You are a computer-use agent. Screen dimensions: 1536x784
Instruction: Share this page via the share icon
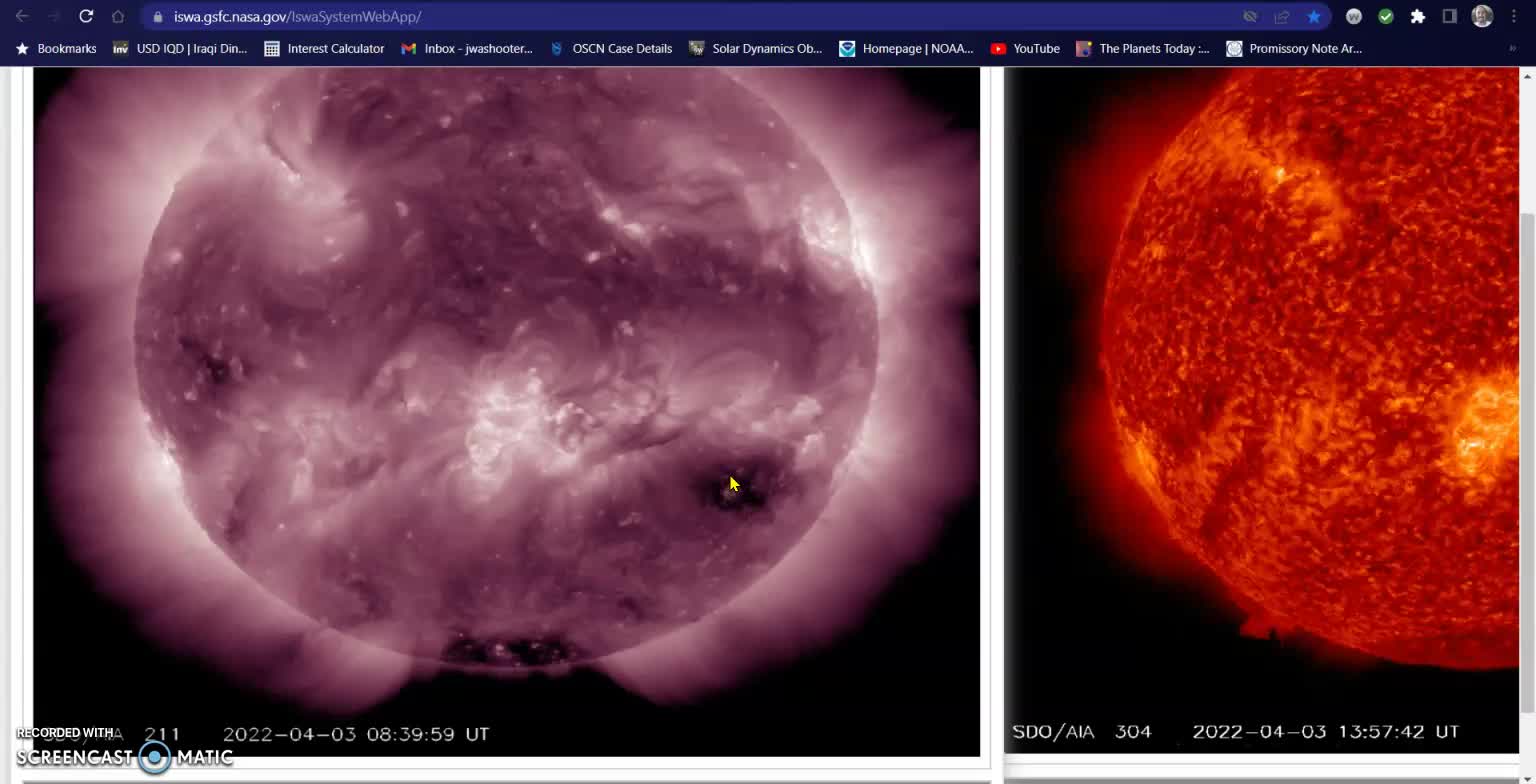[x=1281, y=17]
